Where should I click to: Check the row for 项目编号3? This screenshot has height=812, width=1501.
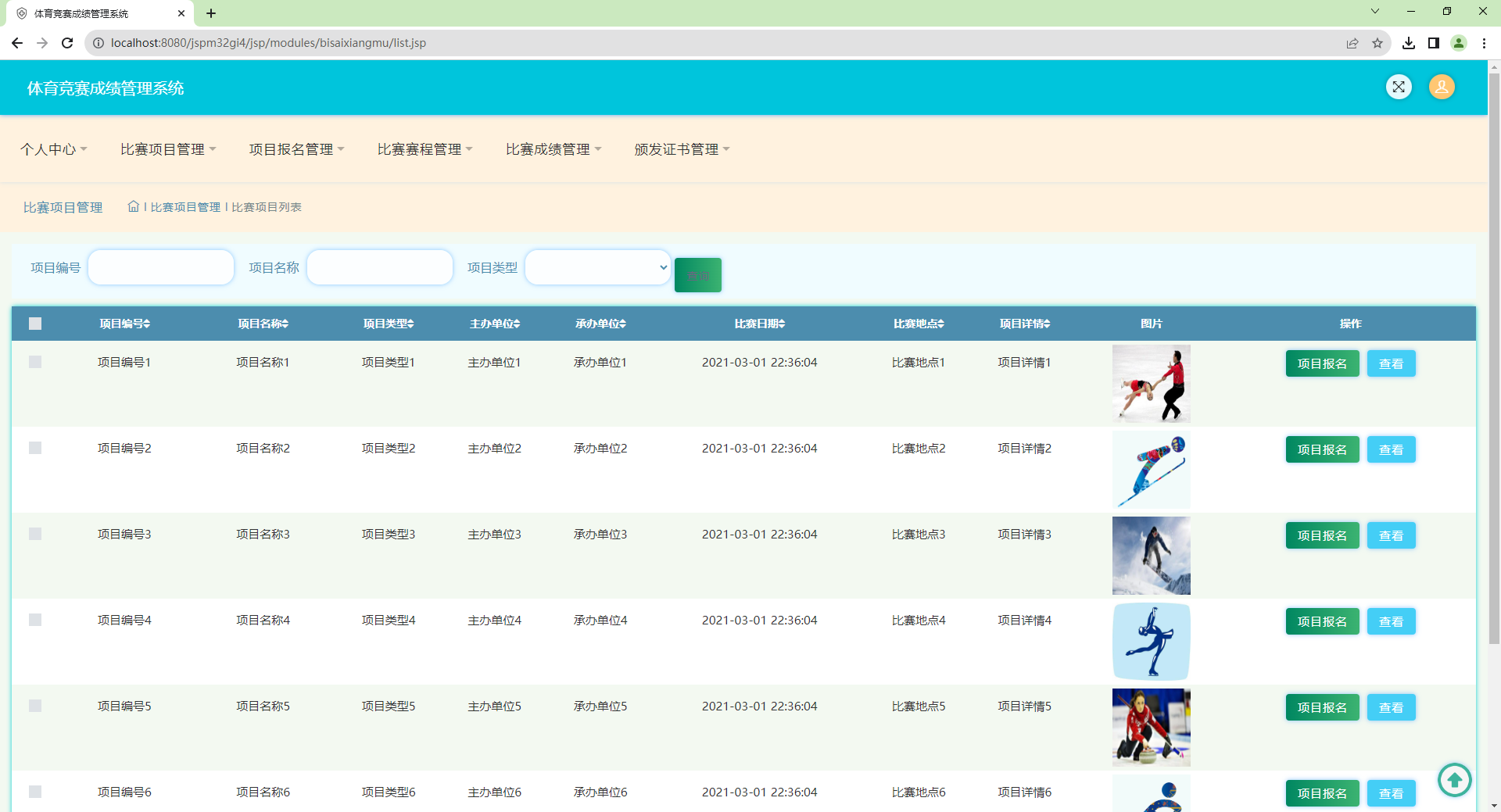click(x=35, y=534)
